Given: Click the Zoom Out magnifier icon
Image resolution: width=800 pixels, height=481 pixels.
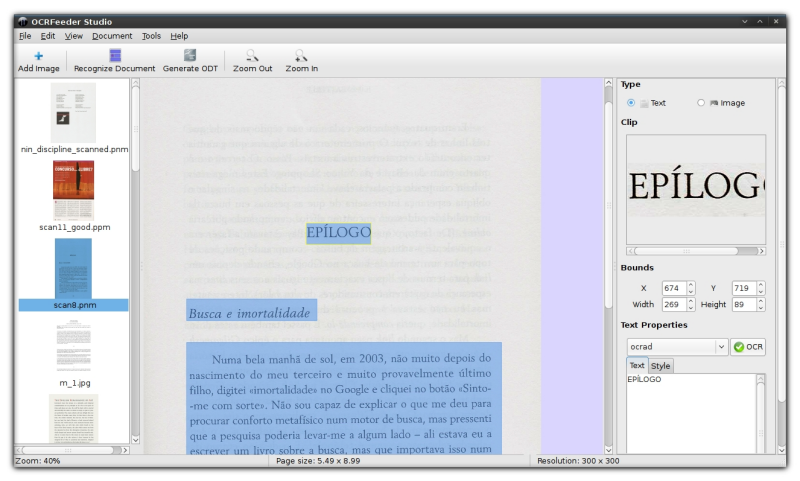Looking at the screenshot, I should click(252, 55).
